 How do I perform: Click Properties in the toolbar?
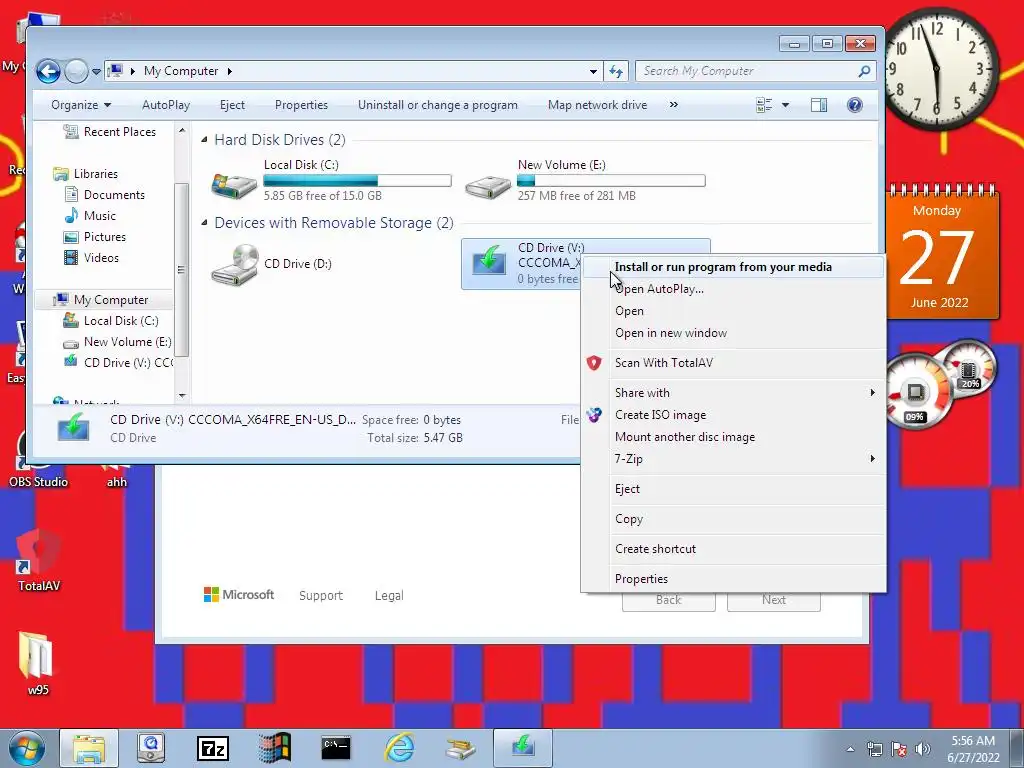point(301,105)
